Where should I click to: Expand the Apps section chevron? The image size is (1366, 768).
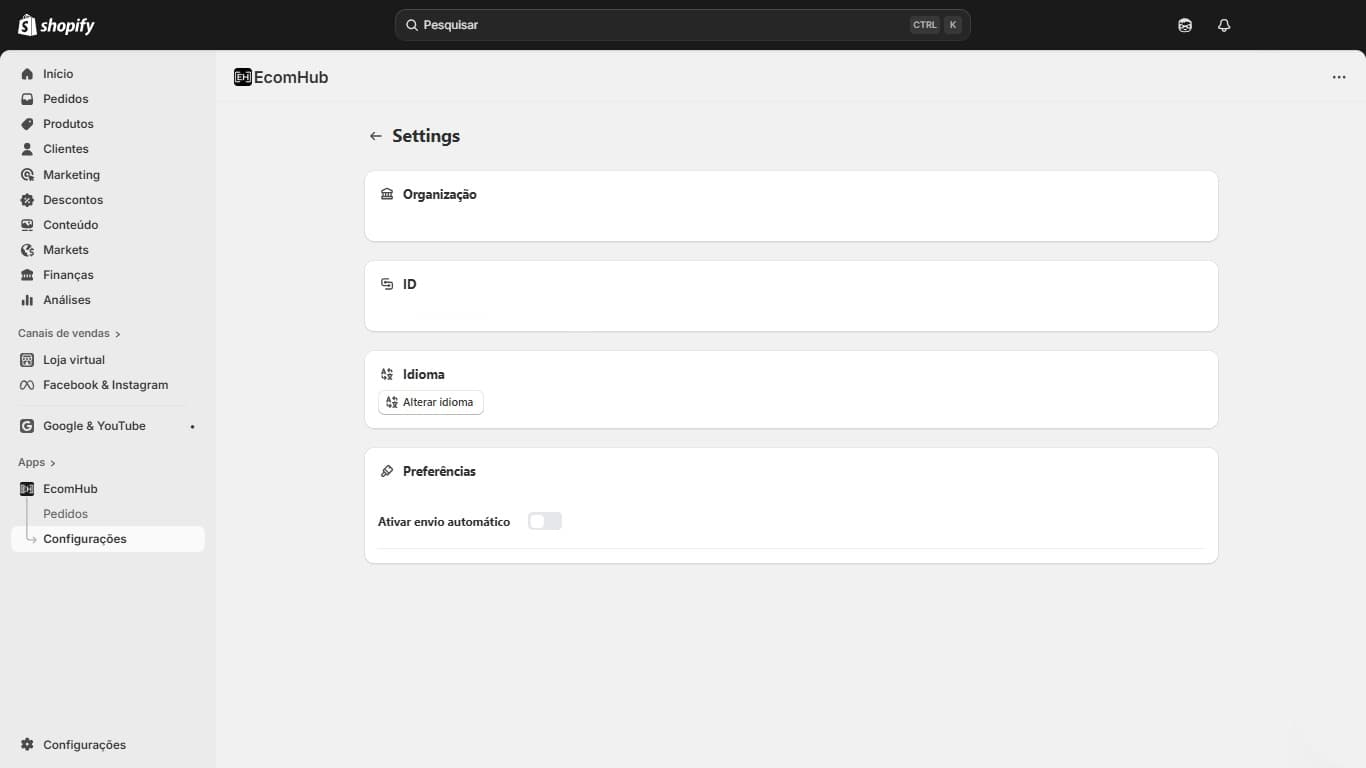coord(53,463)
